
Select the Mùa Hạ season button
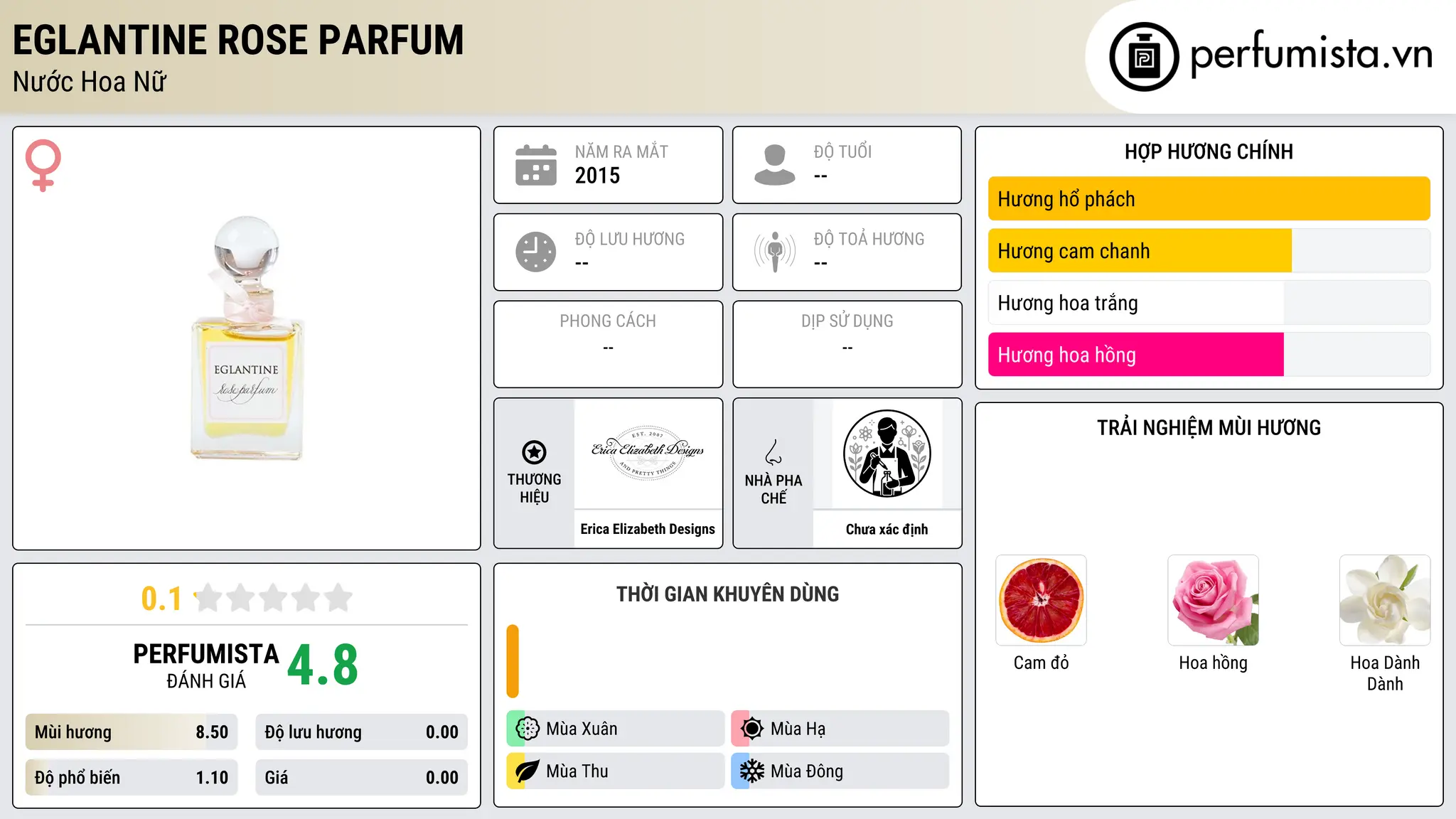tap(840, 729)
